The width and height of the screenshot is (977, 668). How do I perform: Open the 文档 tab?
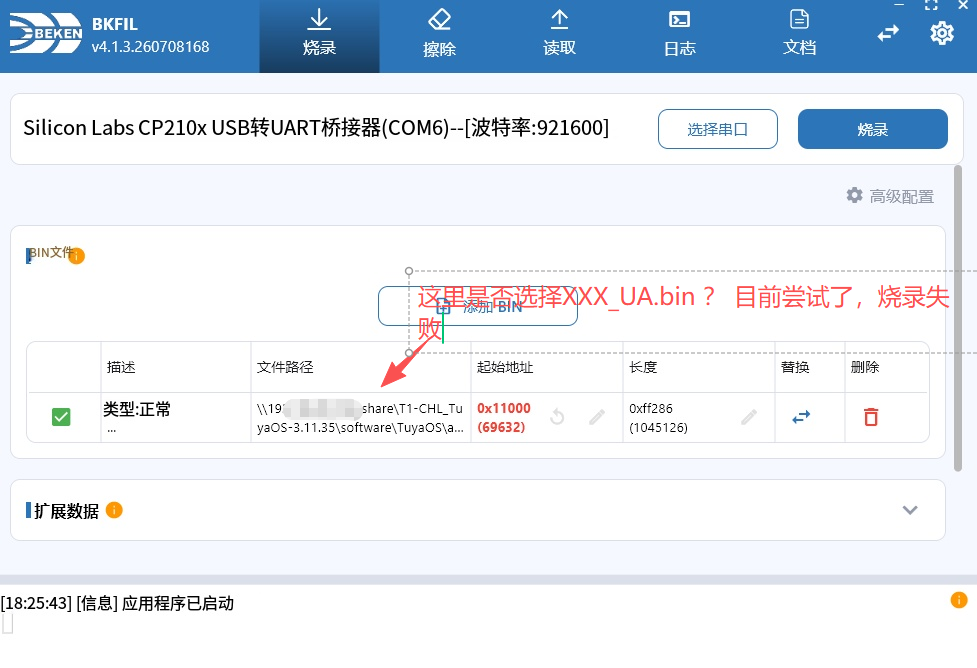click(x=799, y=36)
